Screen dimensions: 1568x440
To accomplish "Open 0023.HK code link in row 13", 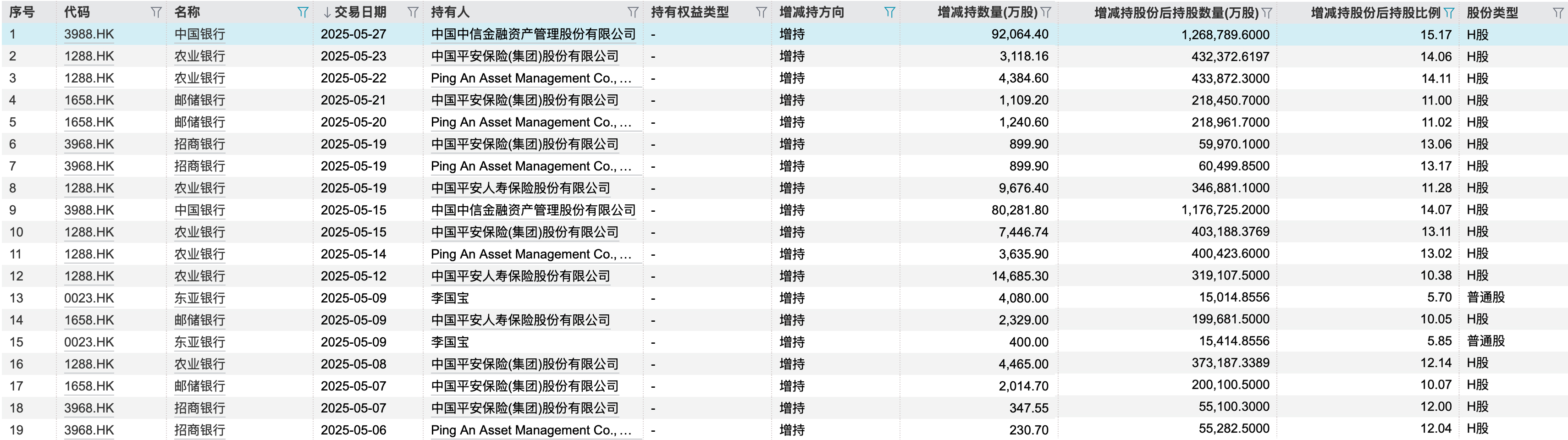I will coord(89,297).
